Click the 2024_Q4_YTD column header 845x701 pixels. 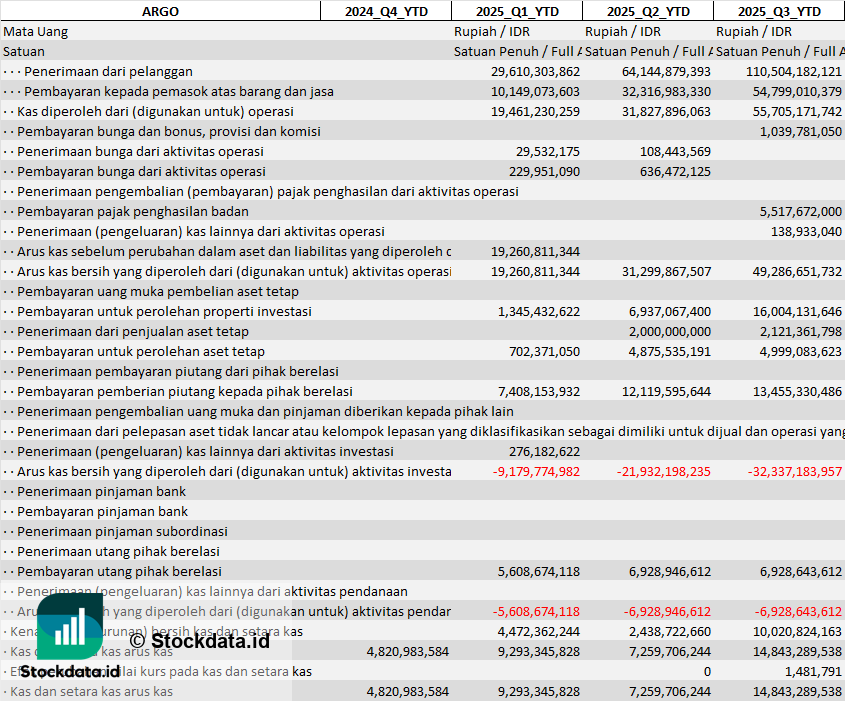click(x=386, y=11)
